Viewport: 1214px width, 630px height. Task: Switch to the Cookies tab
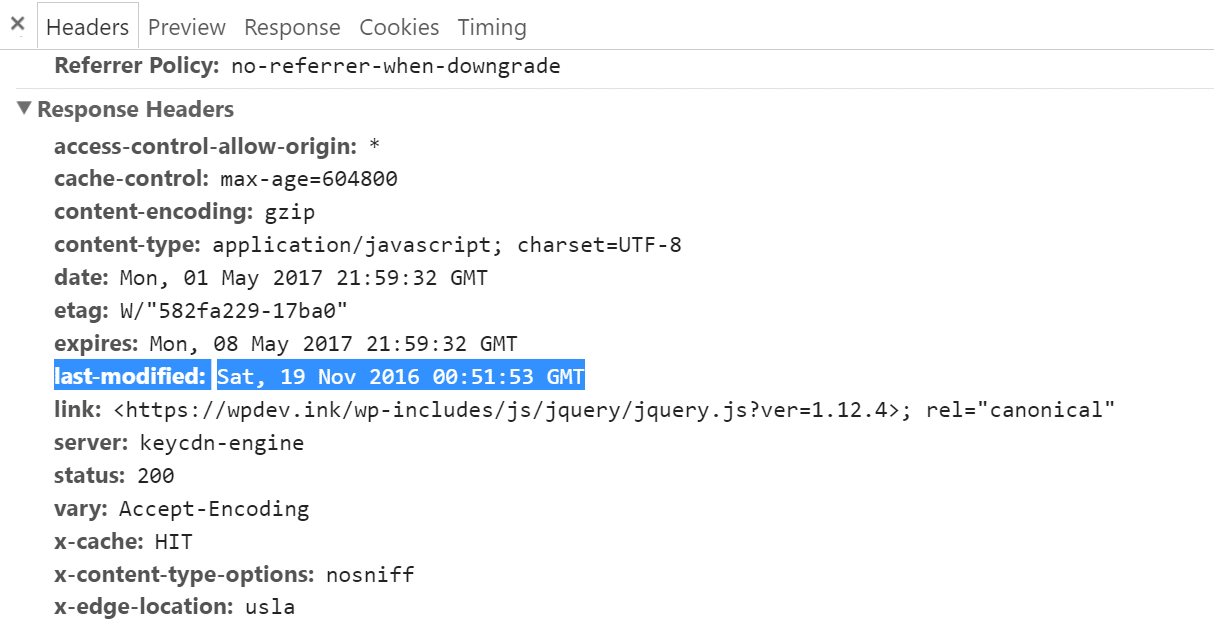coord(399,28)
